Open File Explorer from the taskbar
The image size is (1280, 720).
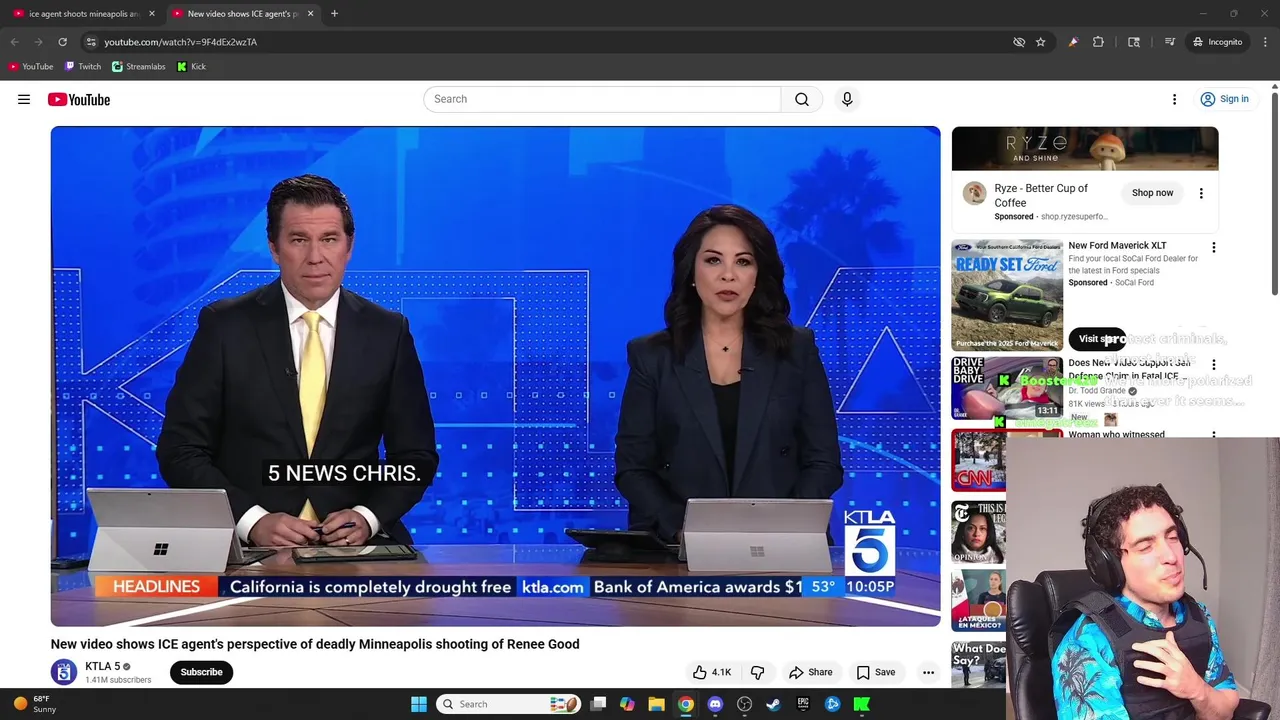tap(656, 704)
